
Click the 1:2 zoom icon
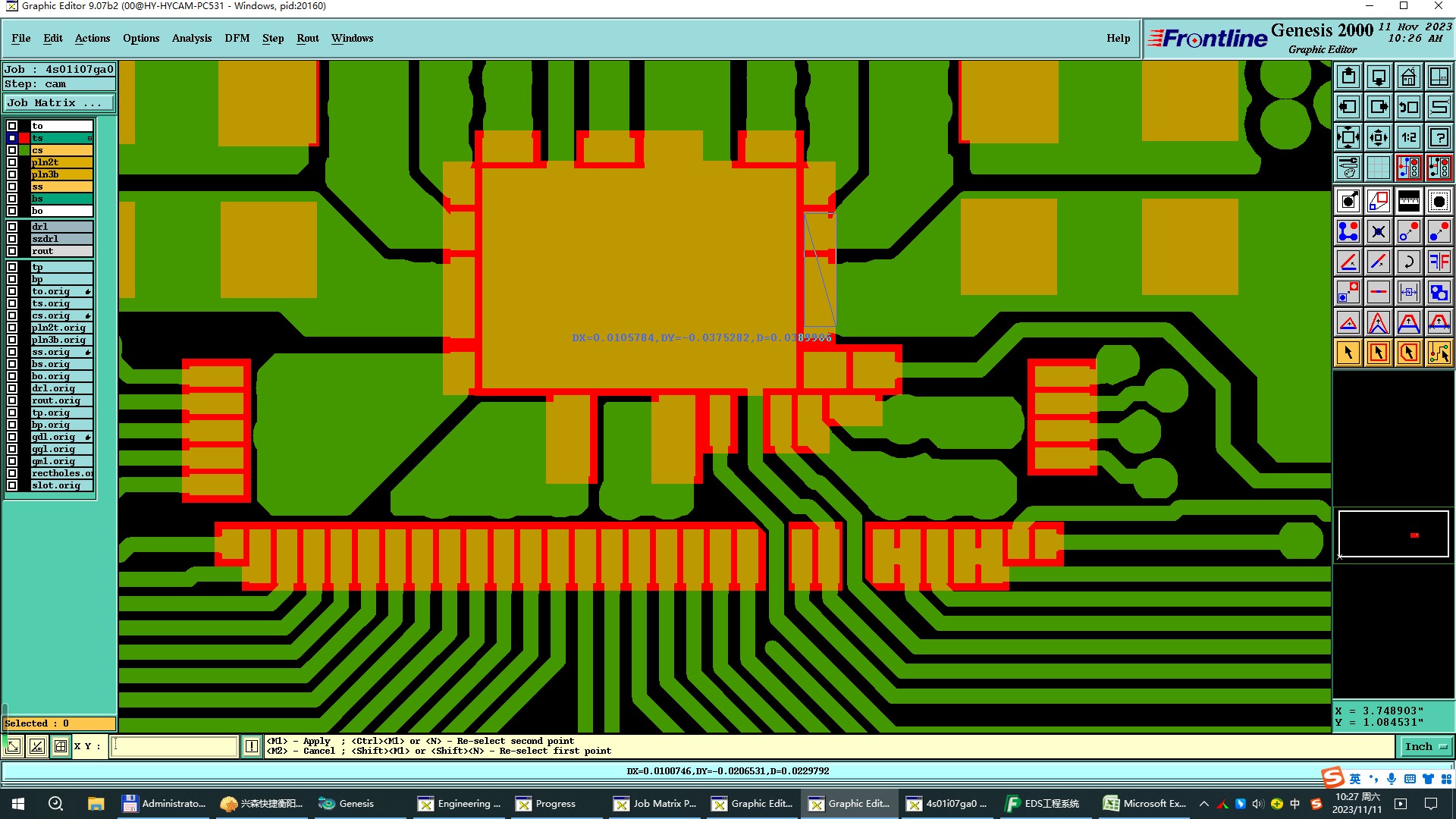1408,137
